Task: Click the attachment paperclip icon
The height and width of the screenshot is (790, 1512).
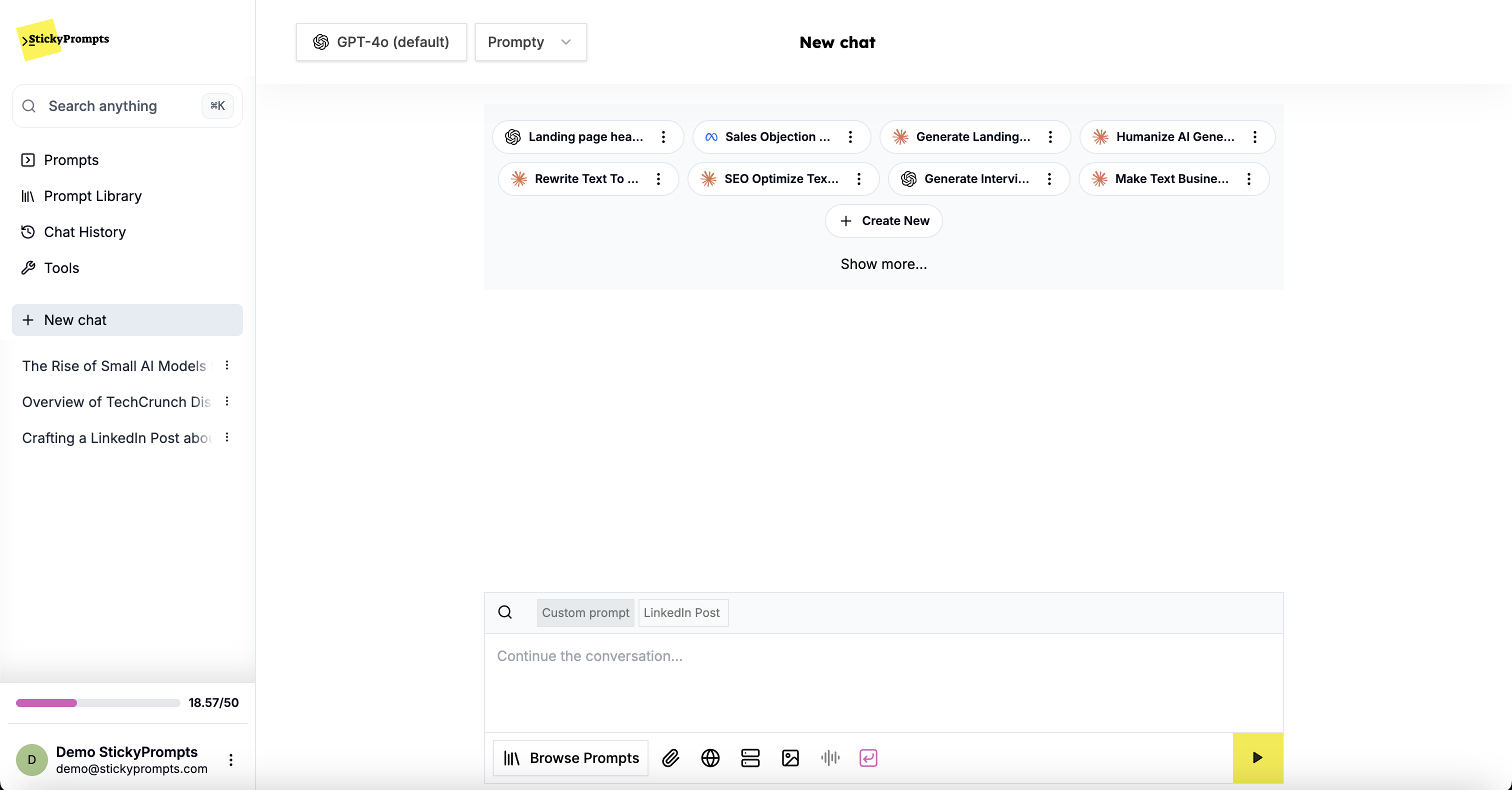Action: click(x=671, y=757)
